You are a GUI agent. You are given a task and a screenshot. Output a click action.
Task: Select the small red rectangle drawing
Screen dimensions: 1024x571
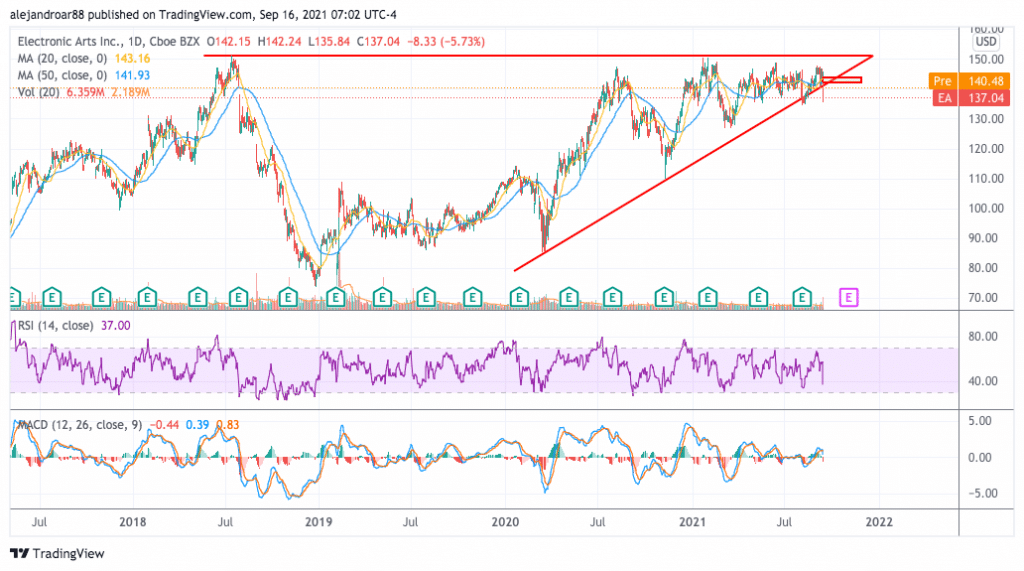842,80
